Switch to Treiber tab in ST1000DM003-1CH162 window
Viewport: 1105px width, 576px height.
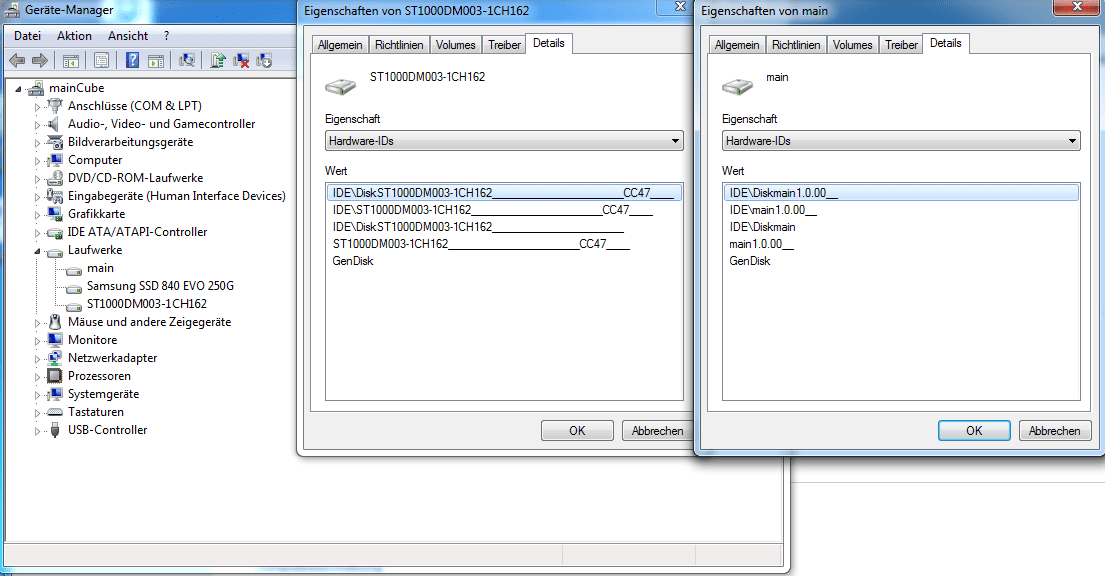coord(505,44)
